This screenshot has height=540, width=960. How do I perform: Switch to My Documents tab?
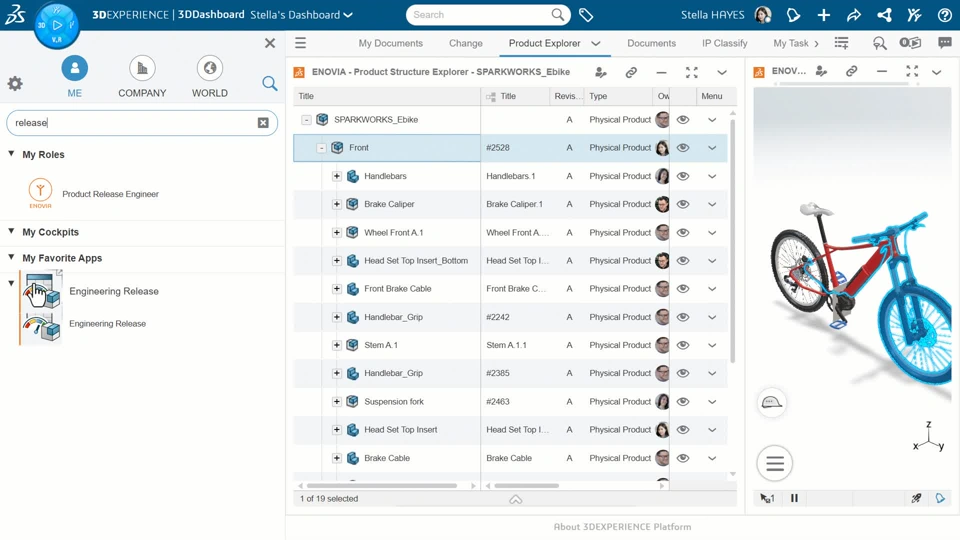click(x=391, y=43)
